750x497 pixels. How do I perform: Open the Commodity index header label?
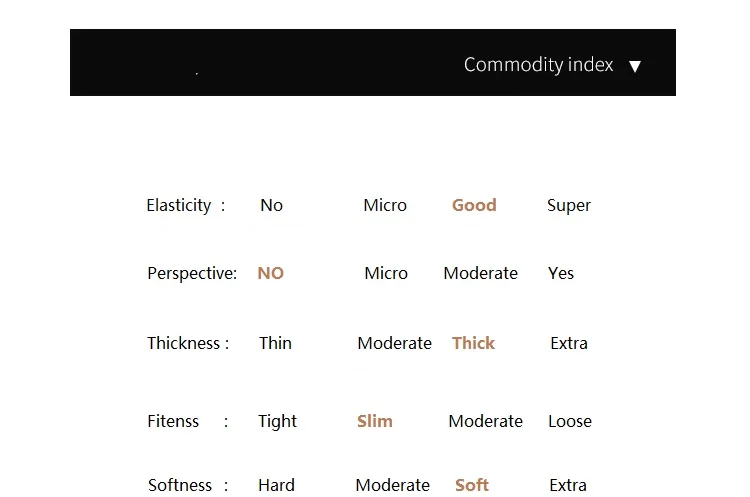point(538,65)
